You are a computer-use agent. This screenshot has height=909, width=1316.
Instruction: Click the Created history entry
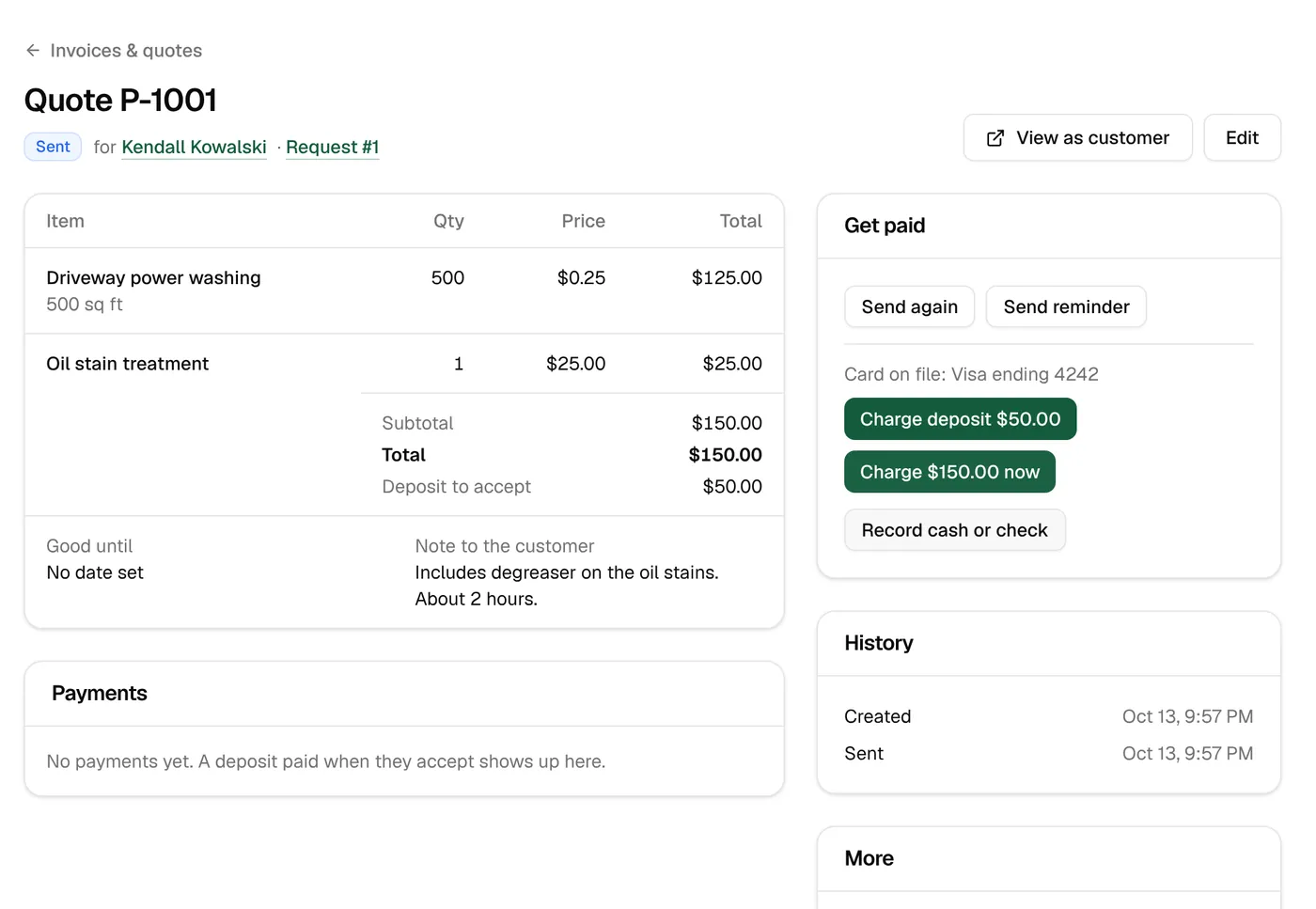[x=877, y=716]
